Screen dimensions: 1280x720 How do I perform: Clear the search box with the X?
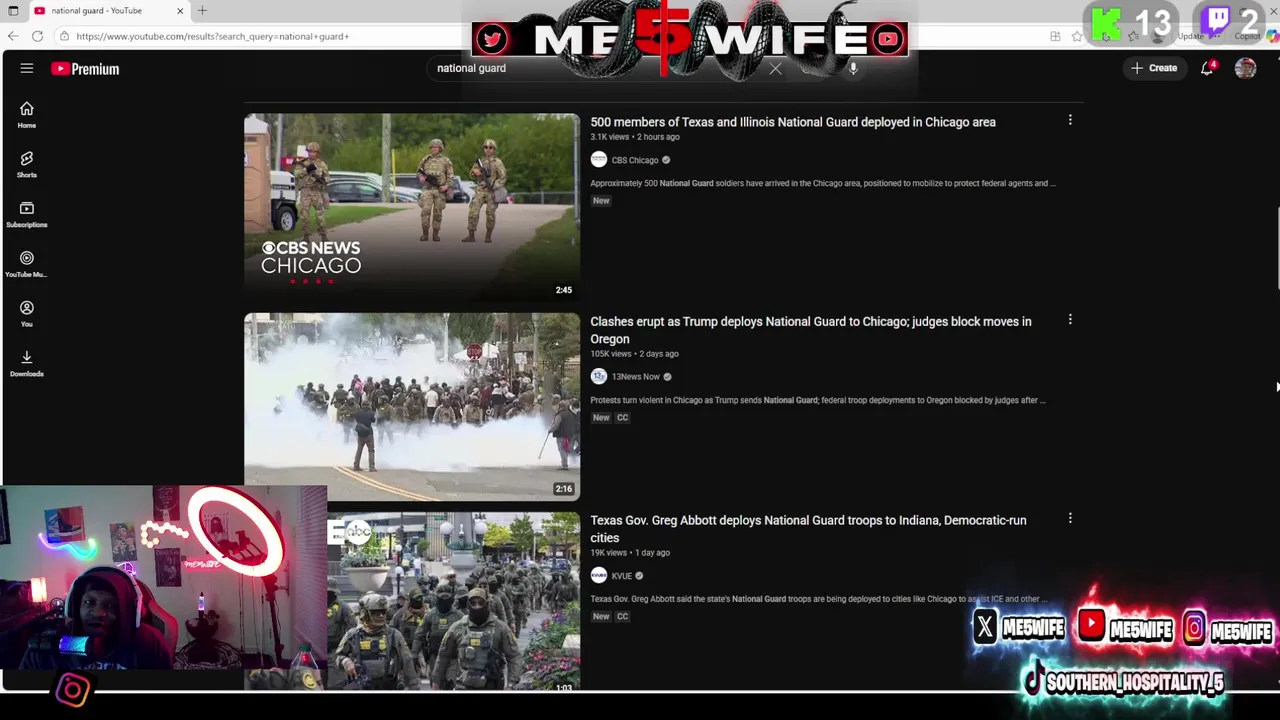tap(775, 68)
